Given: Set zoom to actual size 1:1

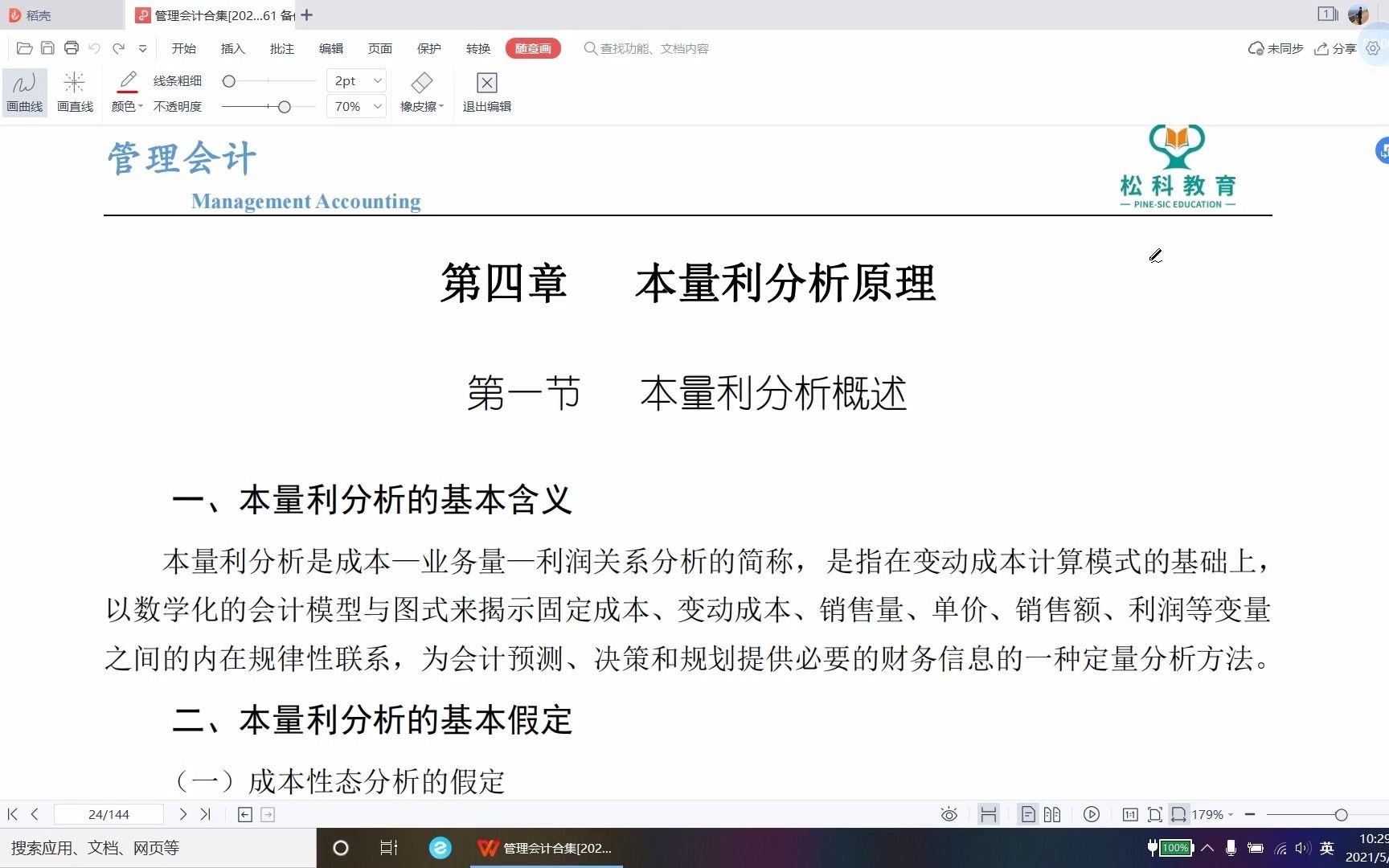Looking at the screenshot, I should pyautogui.click(x=1129, y=814).
